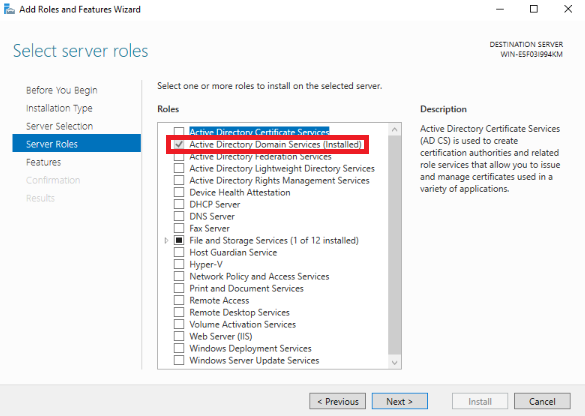Select the DNS Server label text
Image resolution: width=585 pixels, height=416 pixels.
212,216
